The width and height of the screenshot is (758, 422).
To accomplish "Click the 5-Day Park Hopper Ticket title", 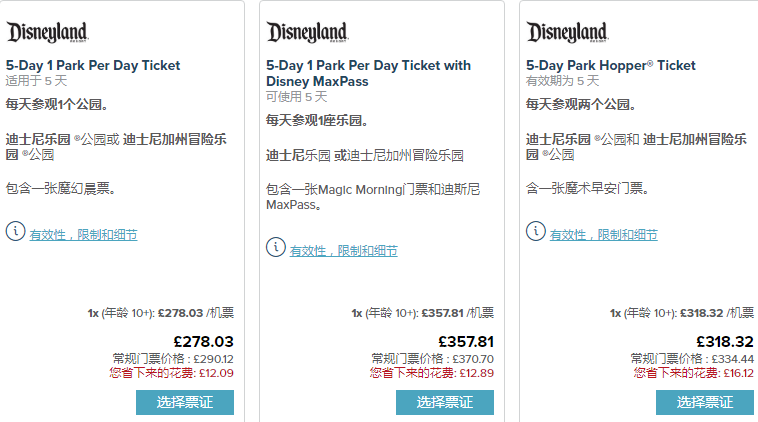I will point(610,65).
